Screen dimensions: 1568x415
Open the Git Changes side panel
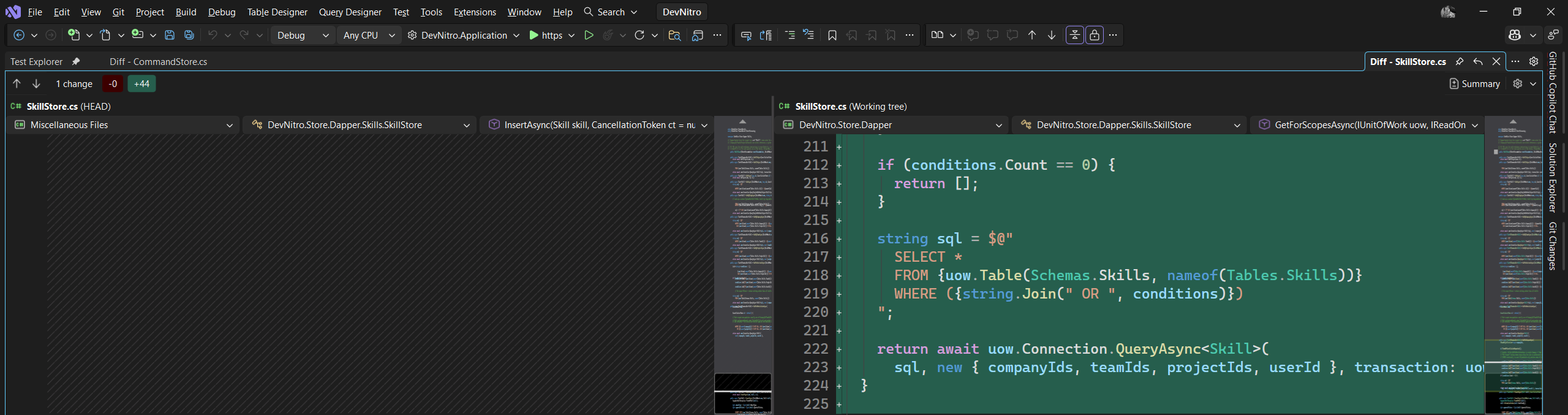pos(1553,246)
